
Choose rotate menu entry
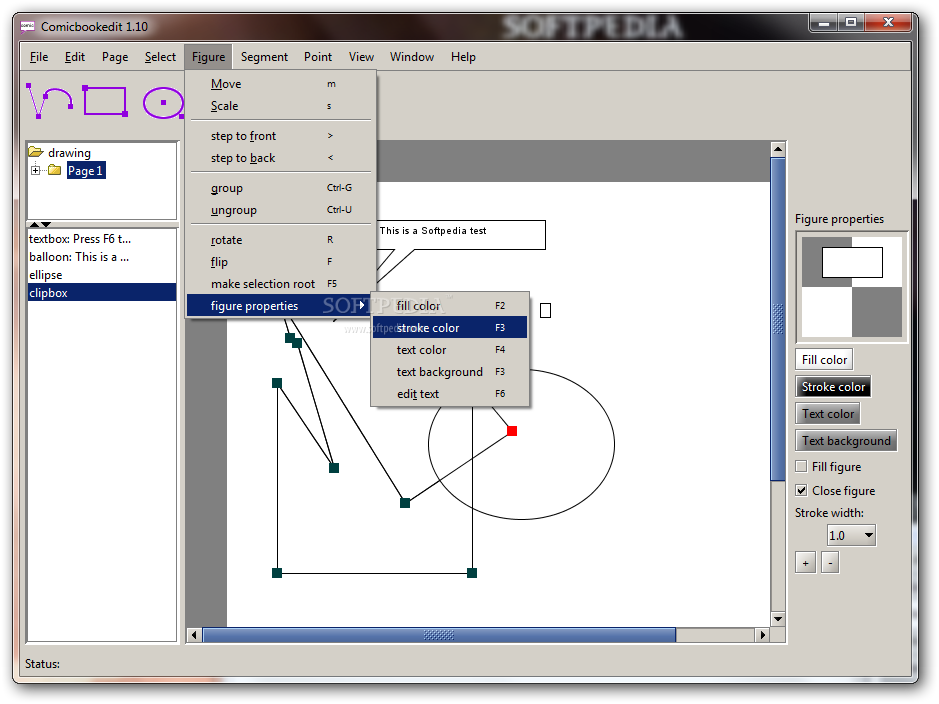(281, 240)
